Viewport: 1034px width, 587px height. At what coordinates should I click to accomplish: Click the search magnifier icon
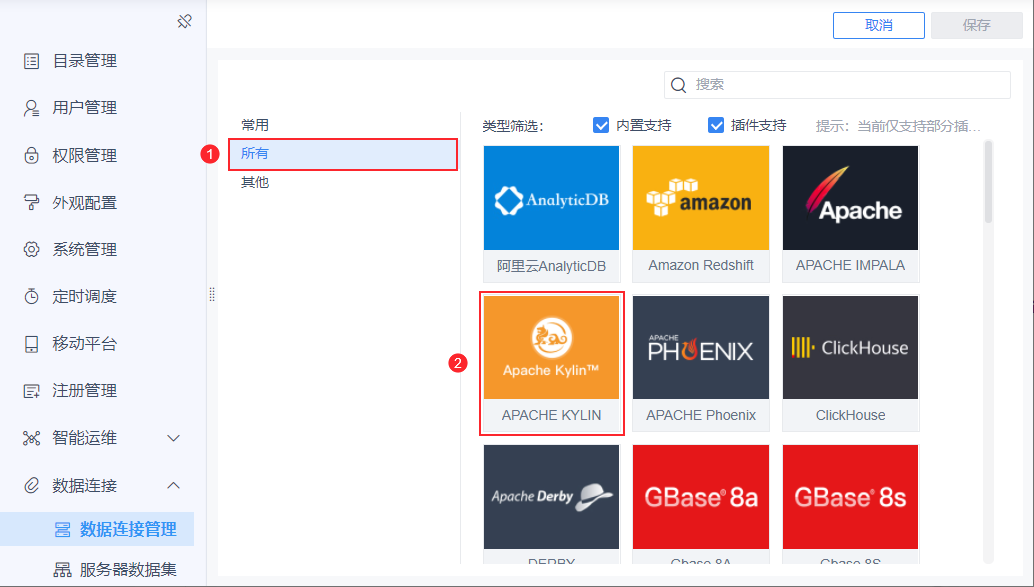click(679, 85)
